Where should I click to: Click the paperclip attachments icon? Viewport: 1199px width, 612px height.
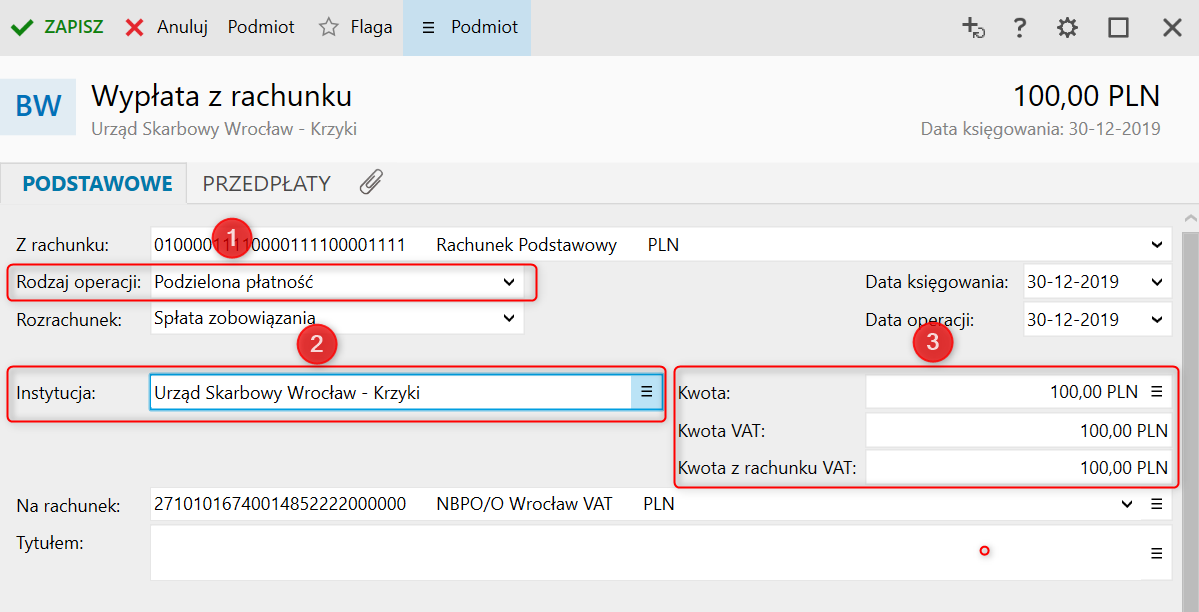(371, 183)
